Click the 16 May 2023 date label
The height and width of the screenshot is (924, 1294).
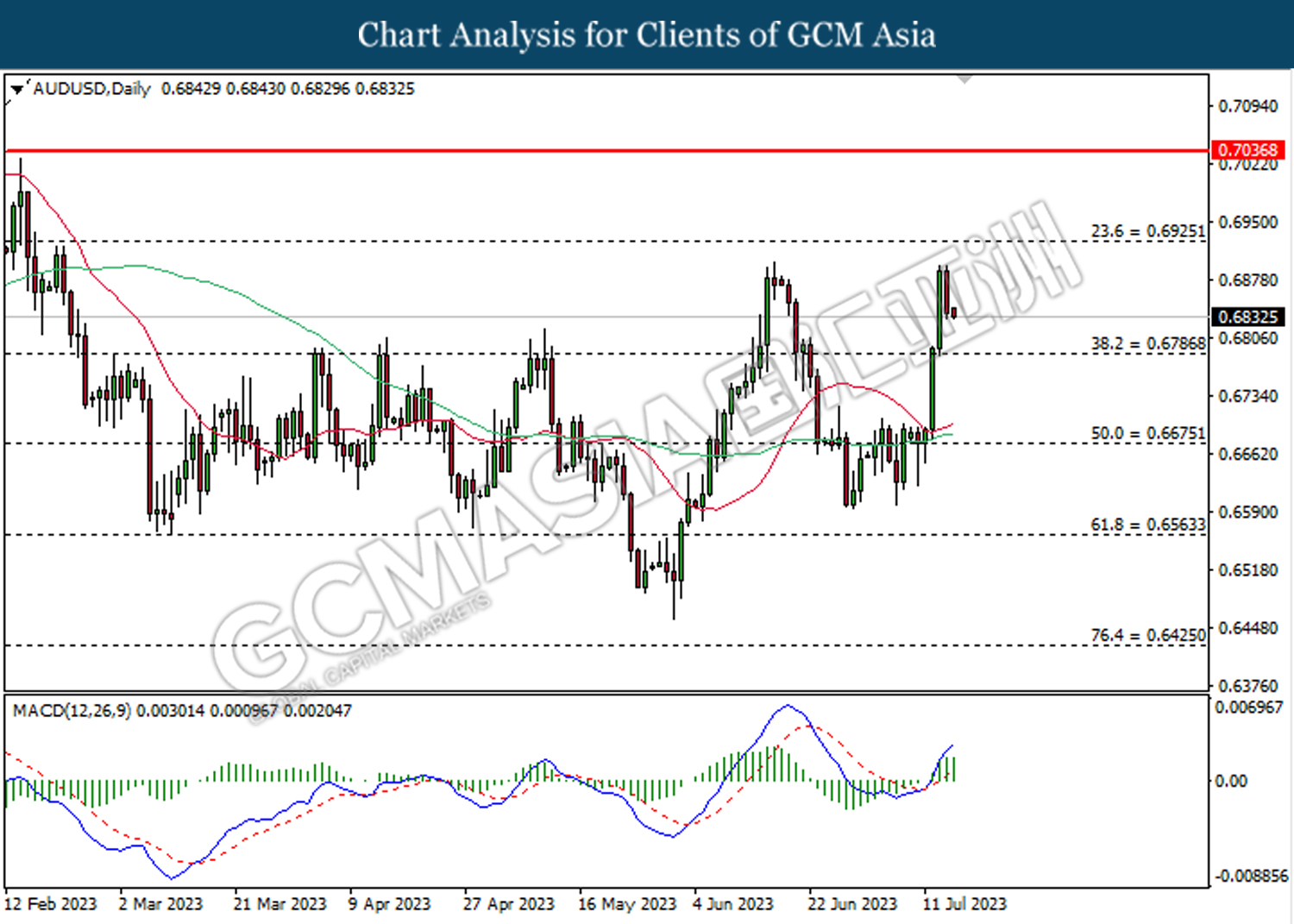(627, 904)
